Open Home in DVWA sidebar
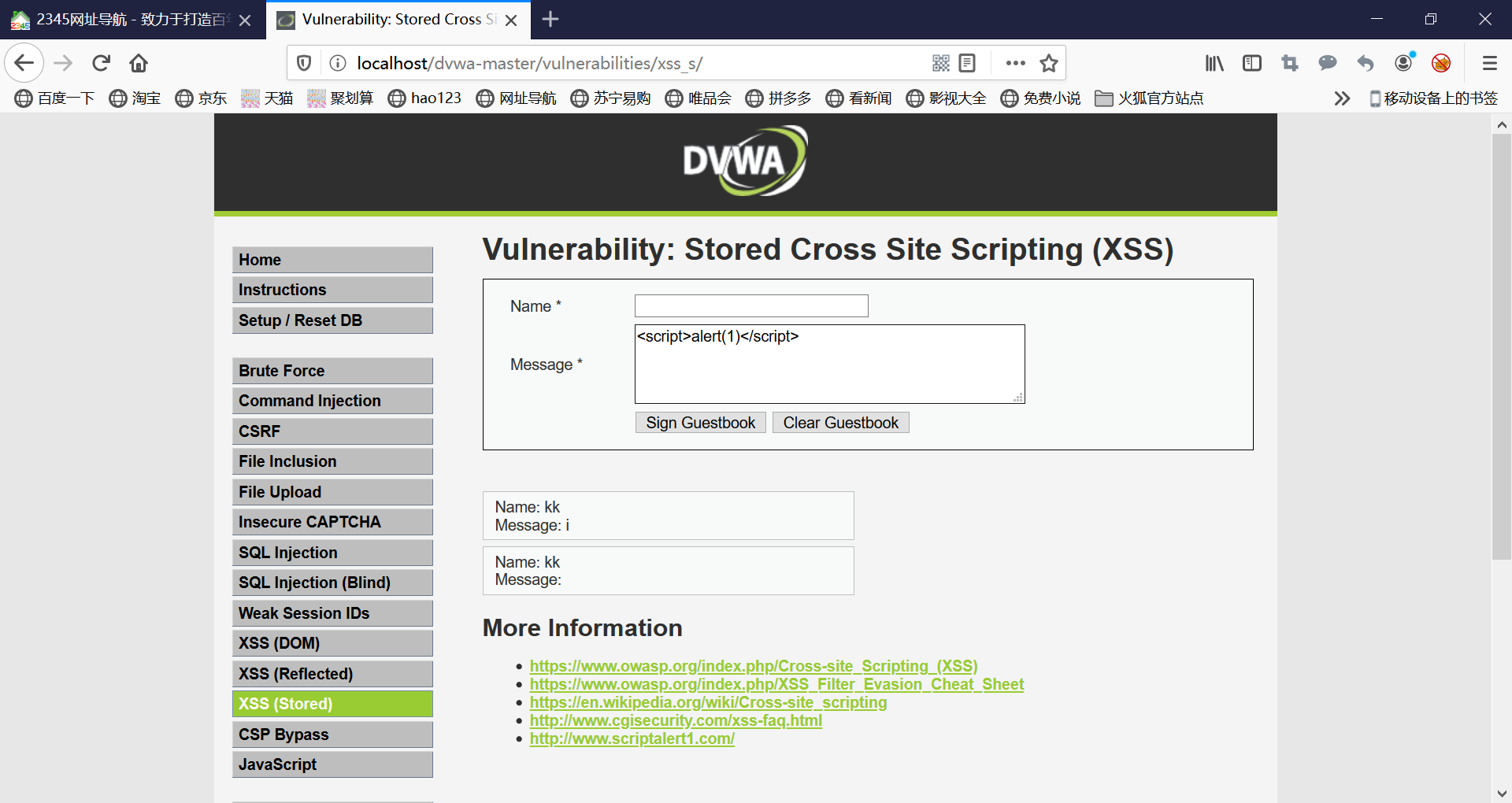This screenshot has height=803, width=1512. click(332, 260)
